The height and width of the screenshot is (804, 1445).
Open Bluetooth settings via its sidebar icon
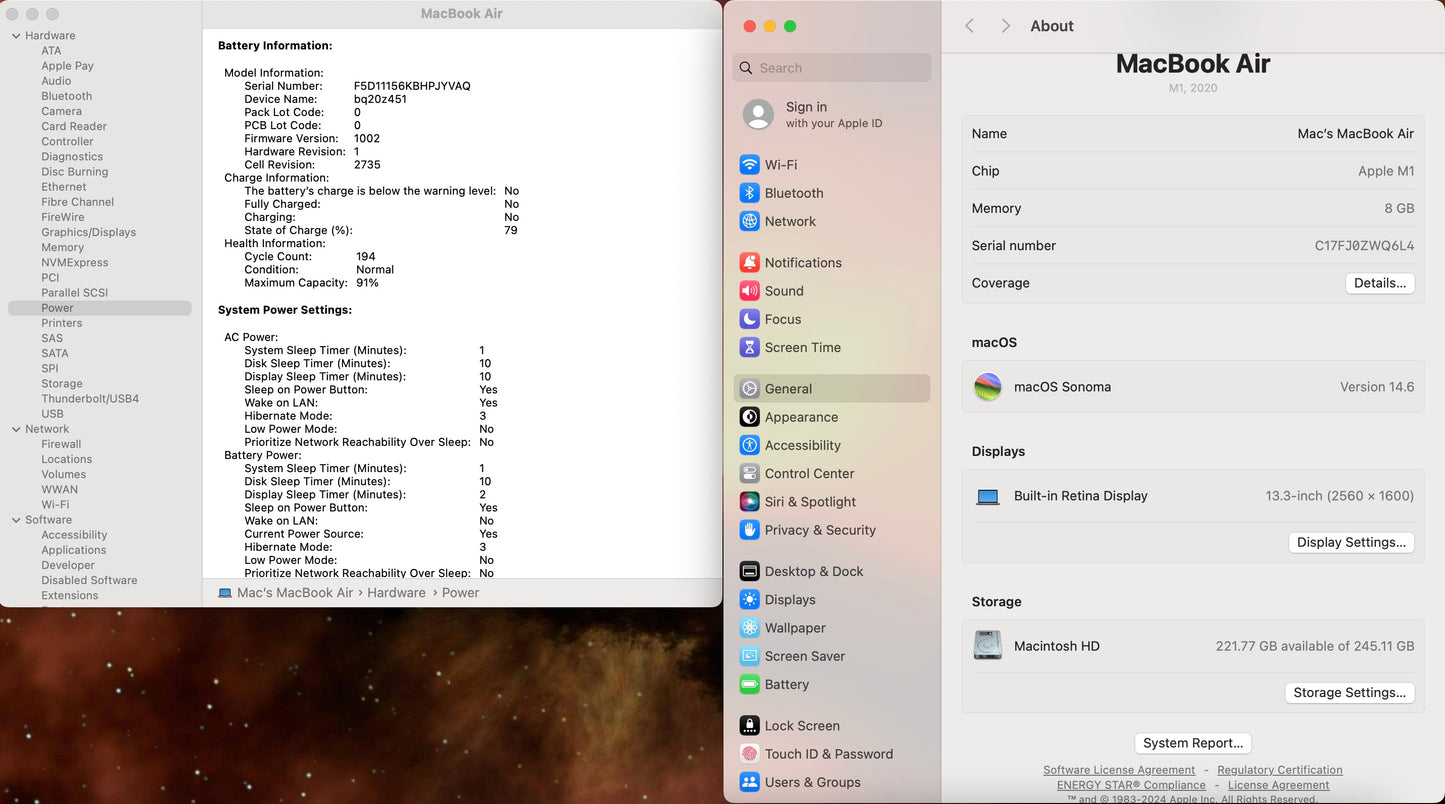[x=749, y=193]
